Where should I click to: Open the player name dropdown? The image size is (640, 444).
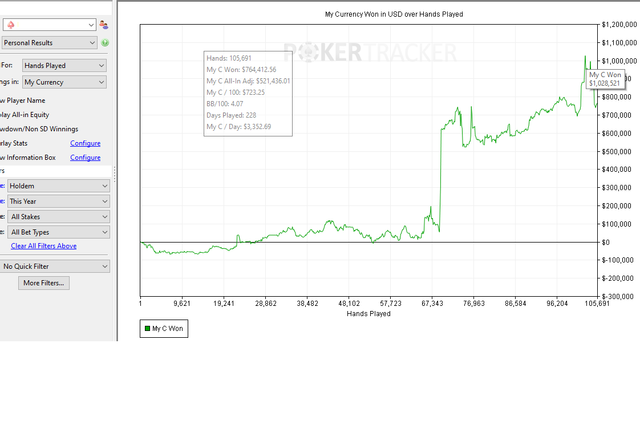point(49,25)
